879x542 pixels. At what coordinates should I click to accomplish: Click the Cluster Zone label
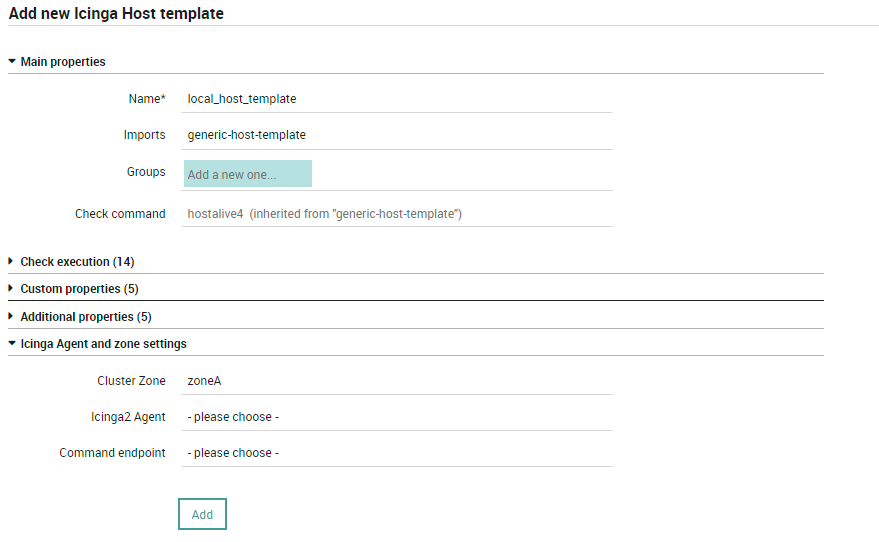coord(131,381)
